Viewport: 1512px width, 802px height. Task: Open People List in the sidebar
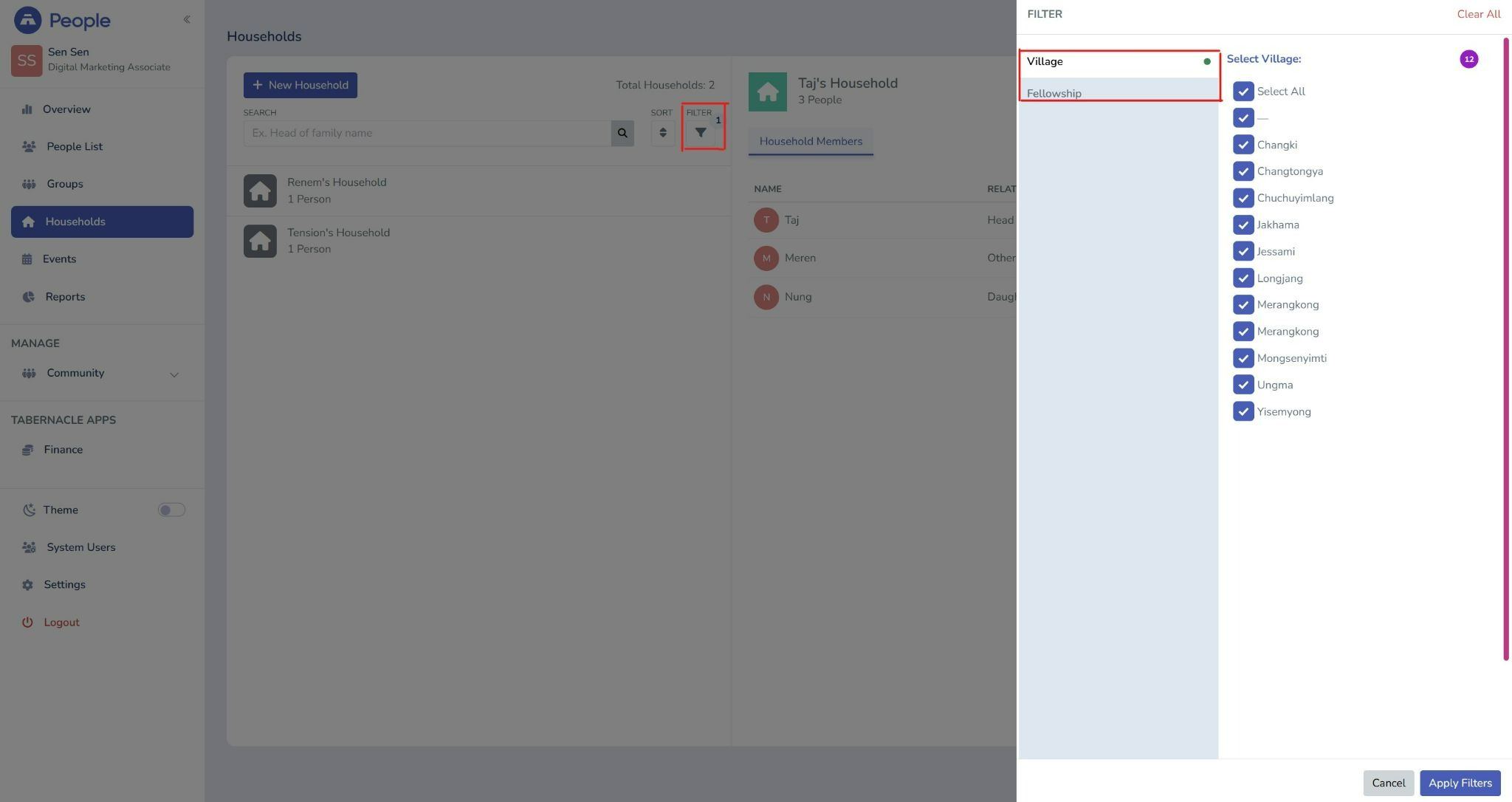pos(75,146)
